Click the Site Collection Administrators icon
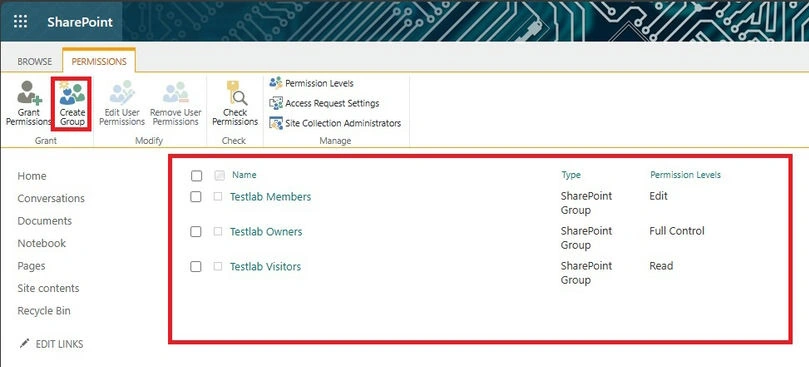The width and height of the screenshot is (809, 367). 276,123
